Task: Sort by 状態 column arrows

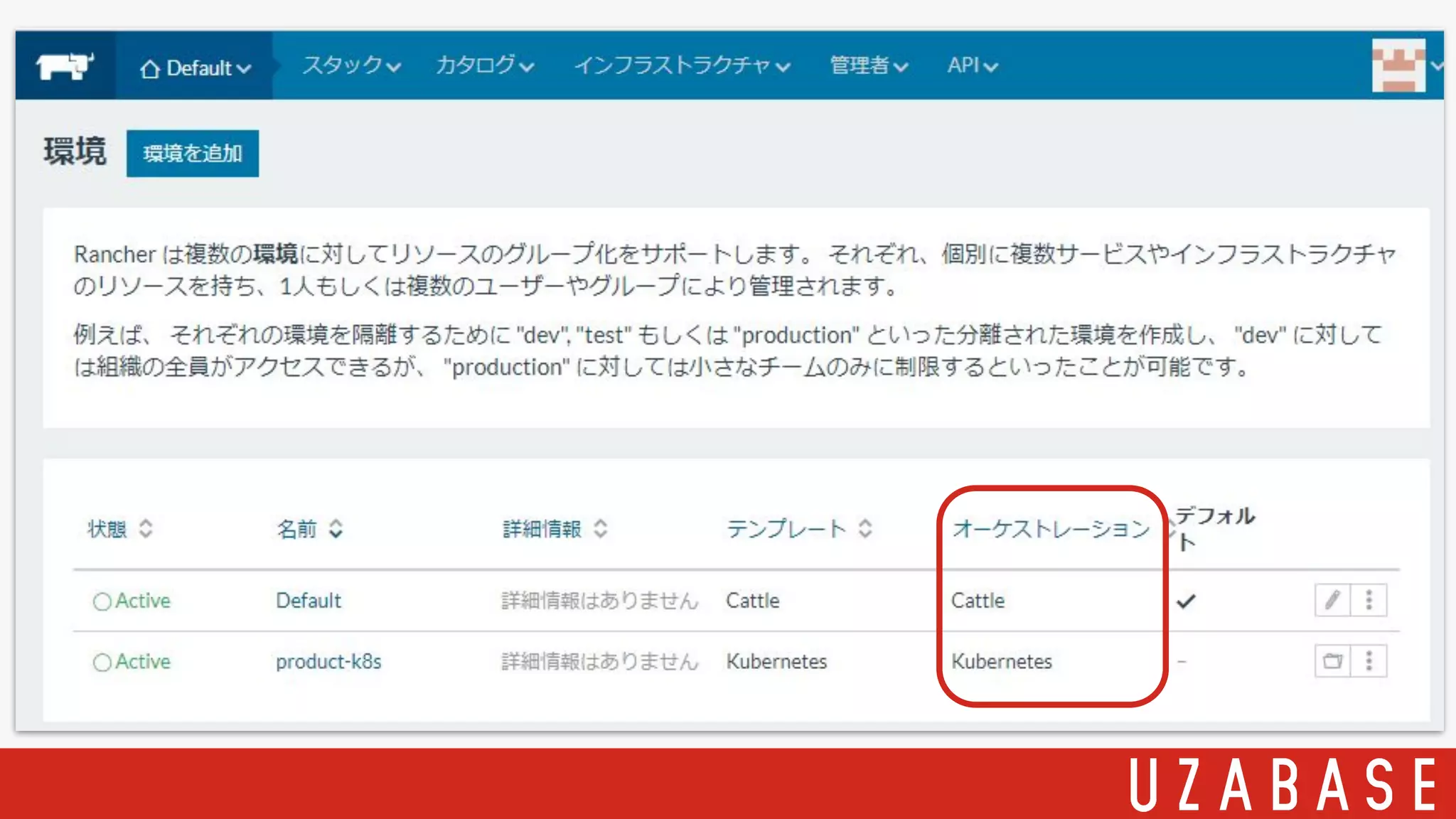Action: (x=146, y=529)
